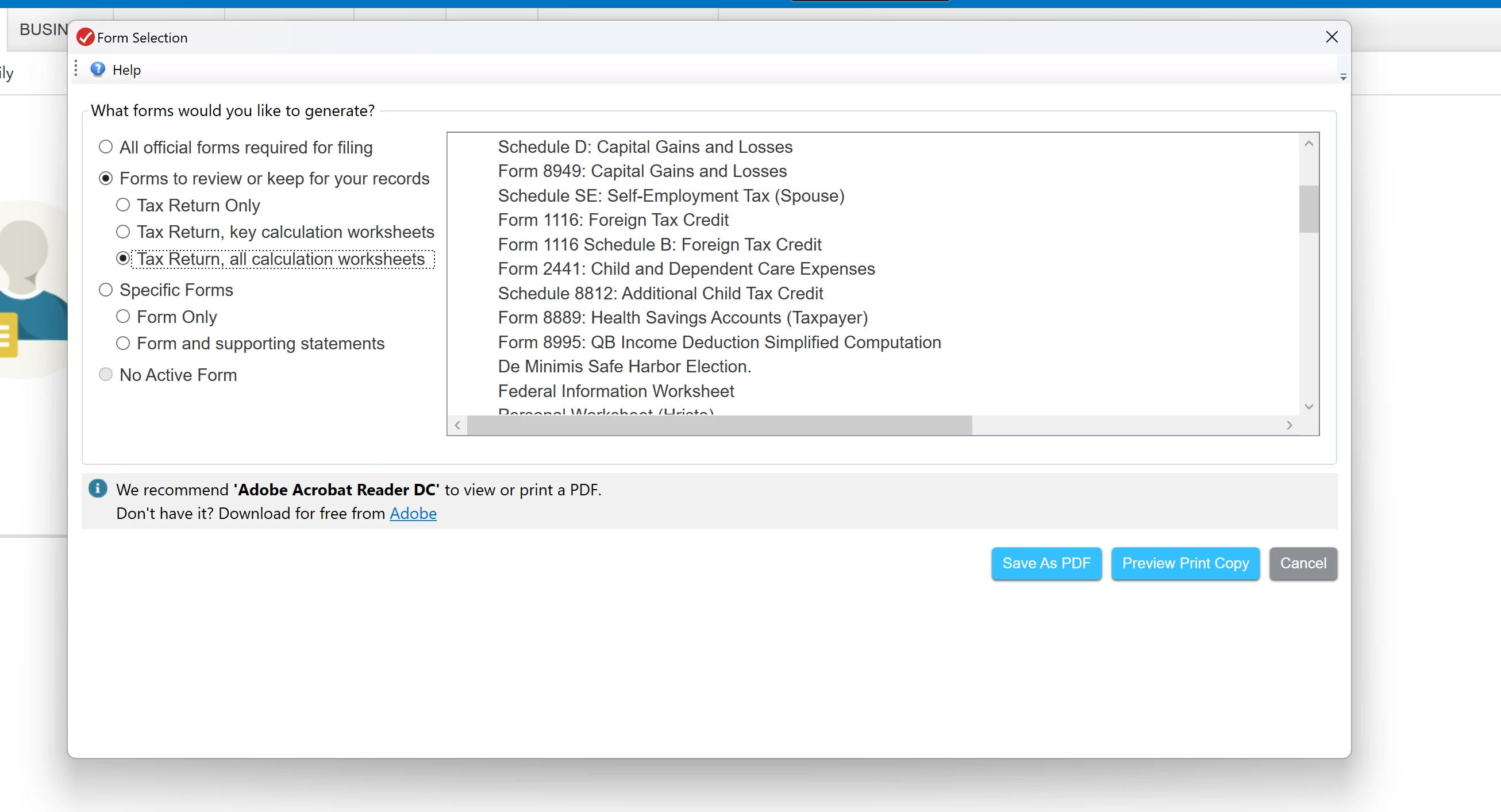Image resolution: width=1501 pixels, height=812 pixels.
Task: Choose the 'Specific Forms' radio option
Action: point(106,290)
